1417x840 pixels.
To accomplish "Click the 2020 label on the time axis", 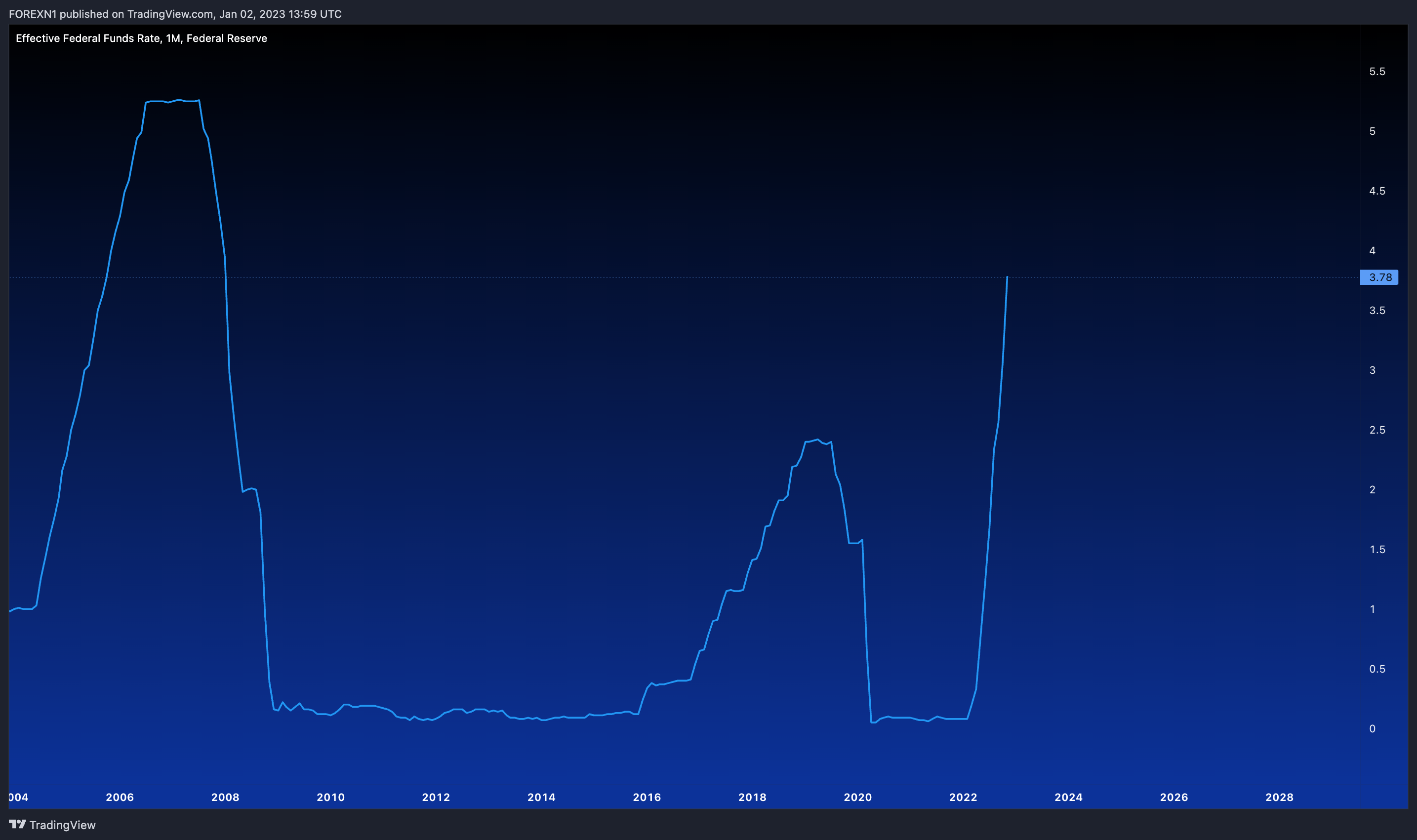I will coord(858,797).
